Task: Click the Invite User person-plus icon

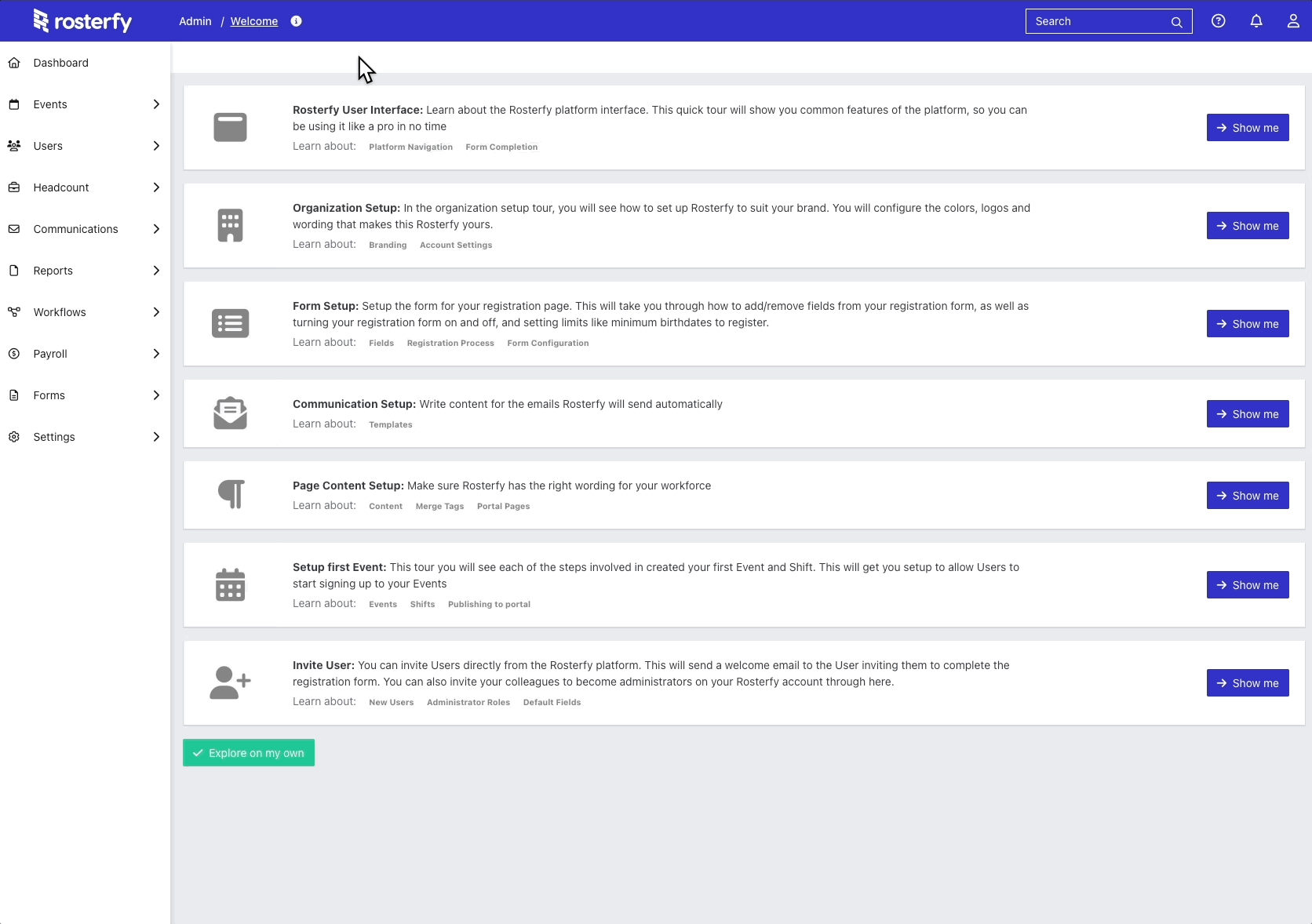Action: tap(230, 682)
